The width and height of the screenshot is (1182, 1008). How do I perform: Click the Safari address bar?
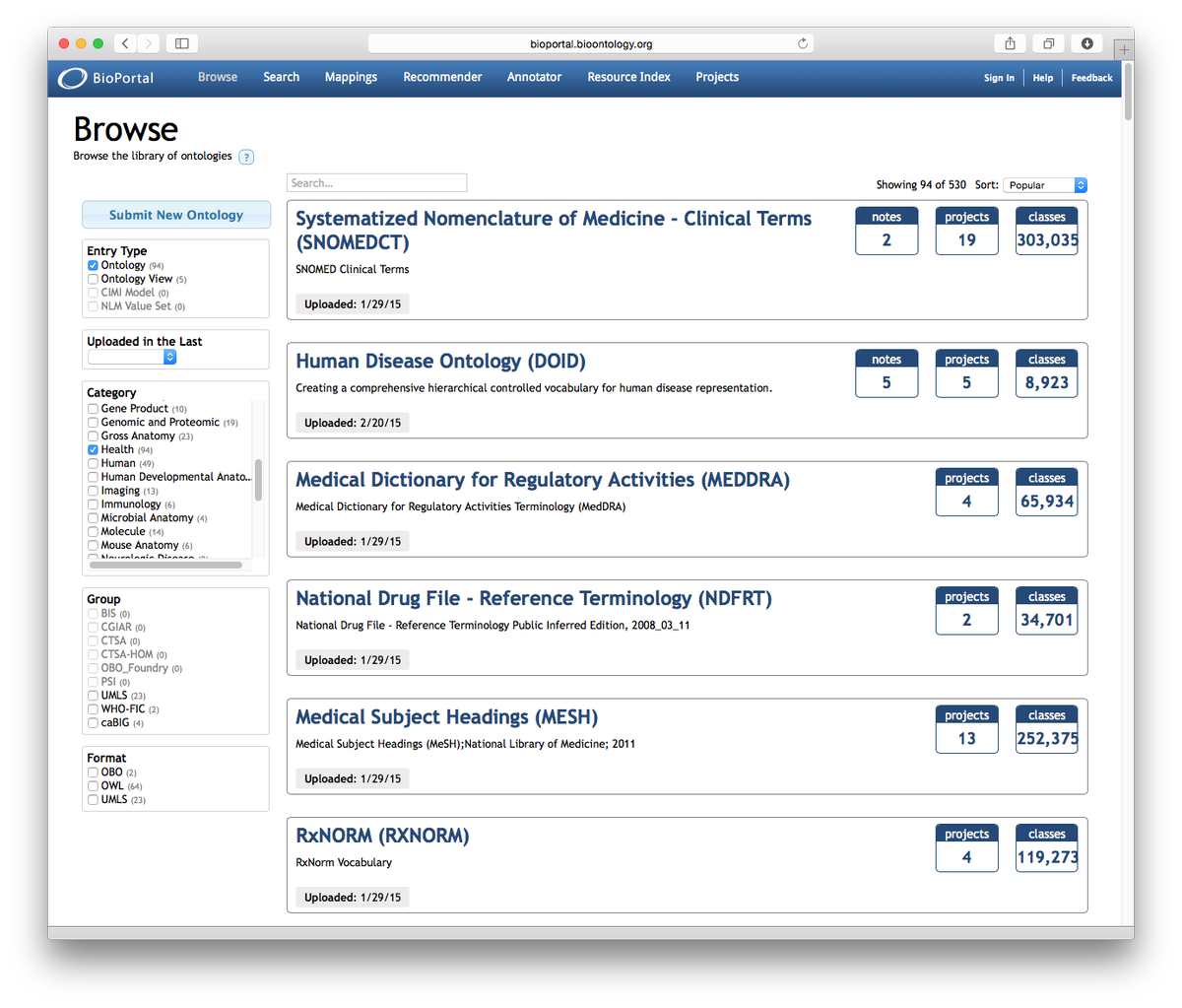[x=591, y=43]
